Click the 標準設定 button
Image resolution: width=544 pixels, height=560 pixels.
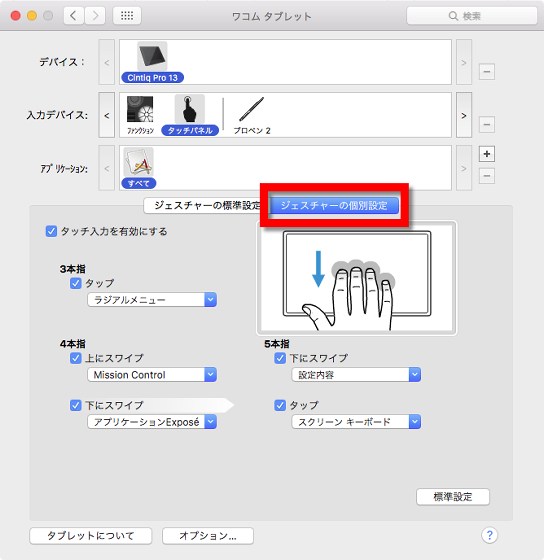453,496
